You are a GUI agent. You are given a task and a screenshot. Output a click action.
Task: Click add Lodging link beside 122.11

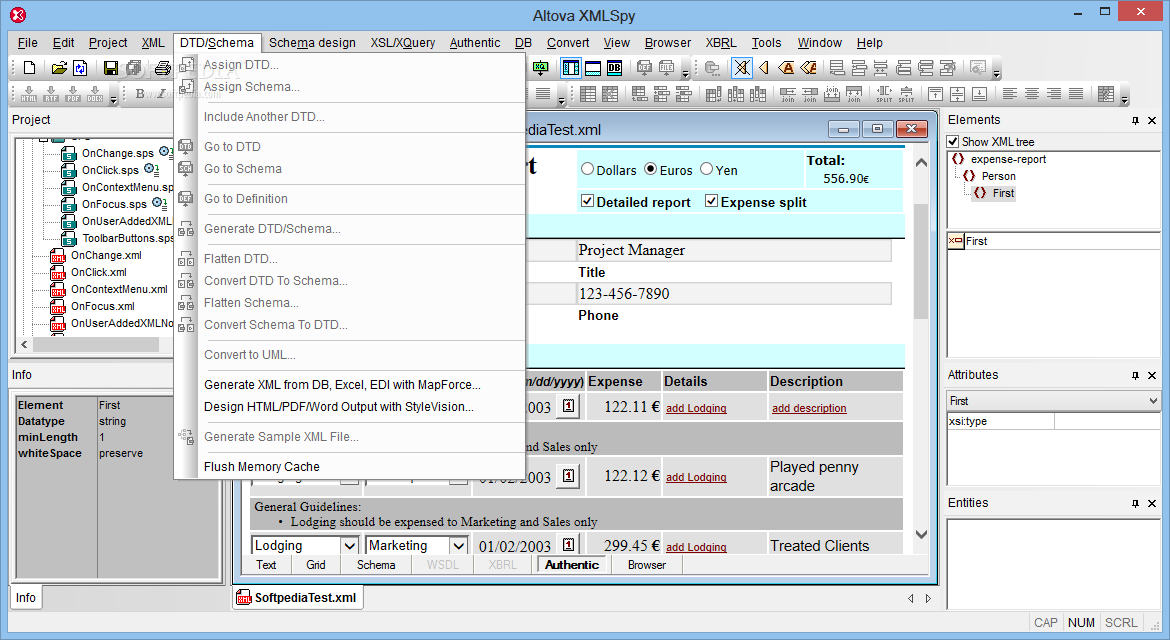pyautogui.click(x=695, y=408)
